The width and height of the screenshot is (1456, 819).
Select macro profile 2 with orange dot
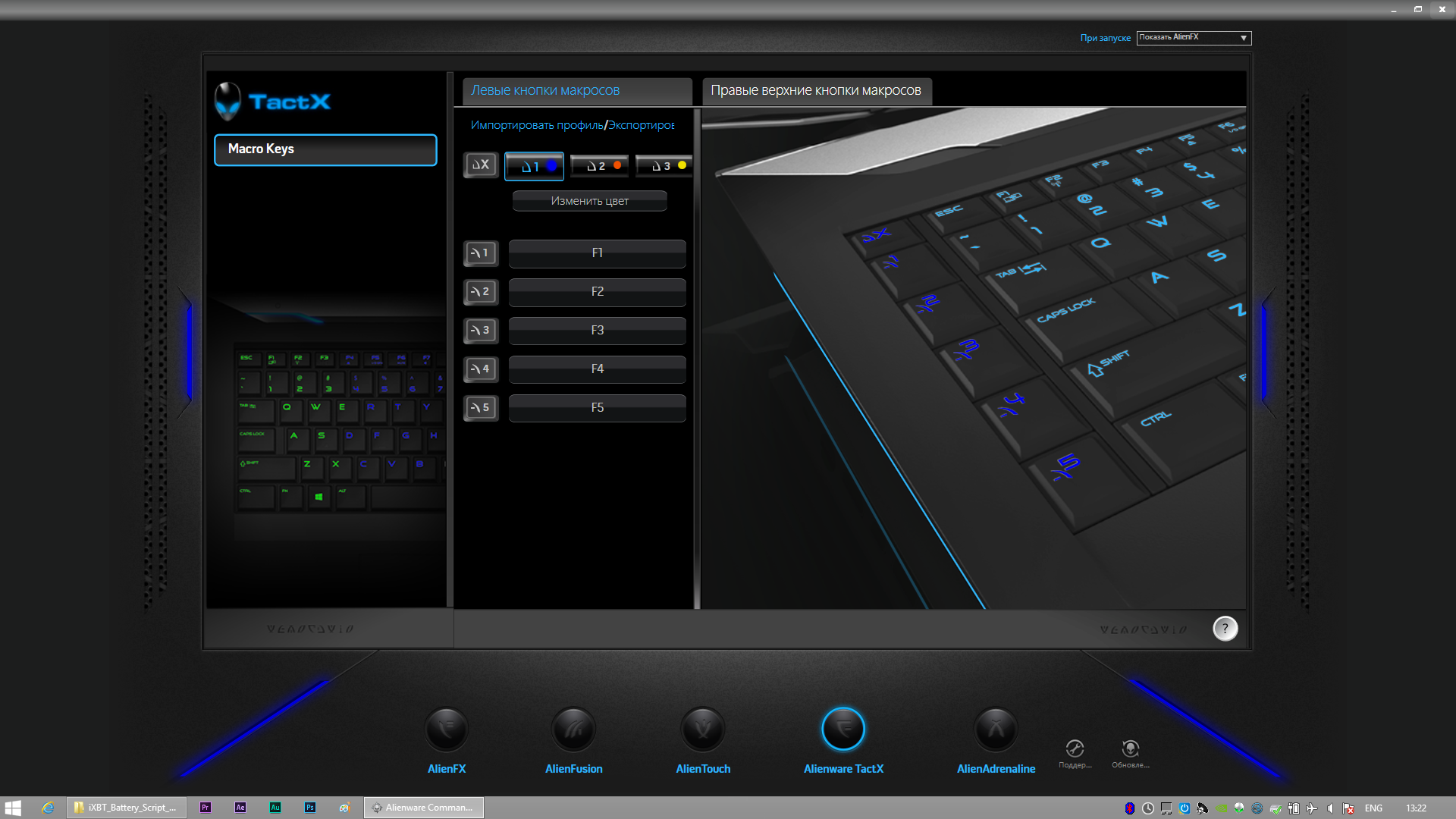(x=599, y=166)
